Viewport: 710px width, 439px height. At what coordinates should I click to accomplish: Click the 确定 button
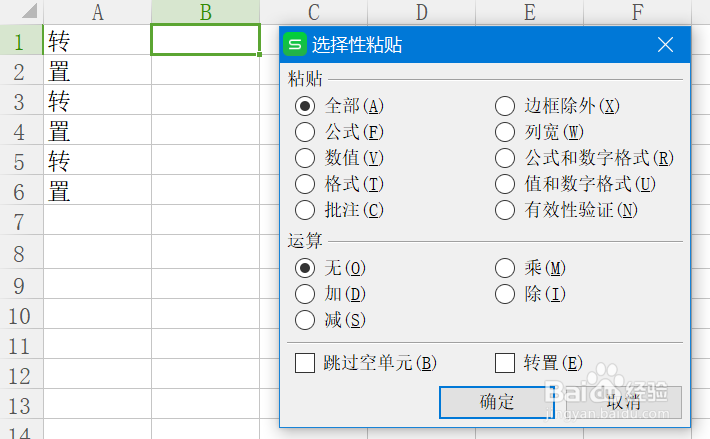pos(497,402)
